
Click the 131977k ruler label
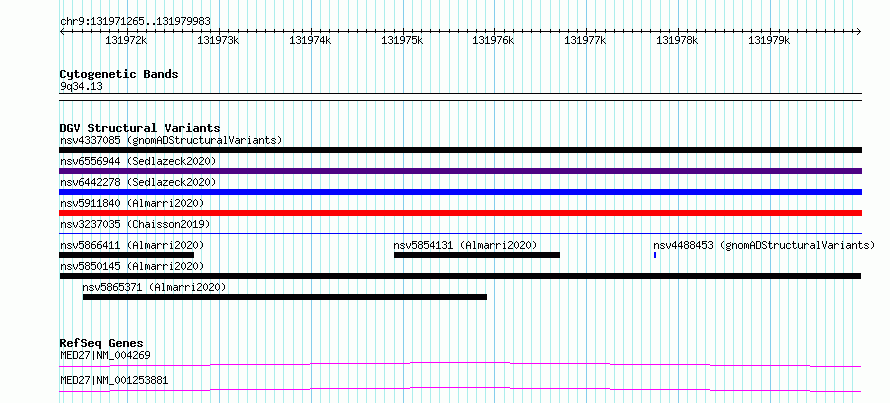point(585,40)
